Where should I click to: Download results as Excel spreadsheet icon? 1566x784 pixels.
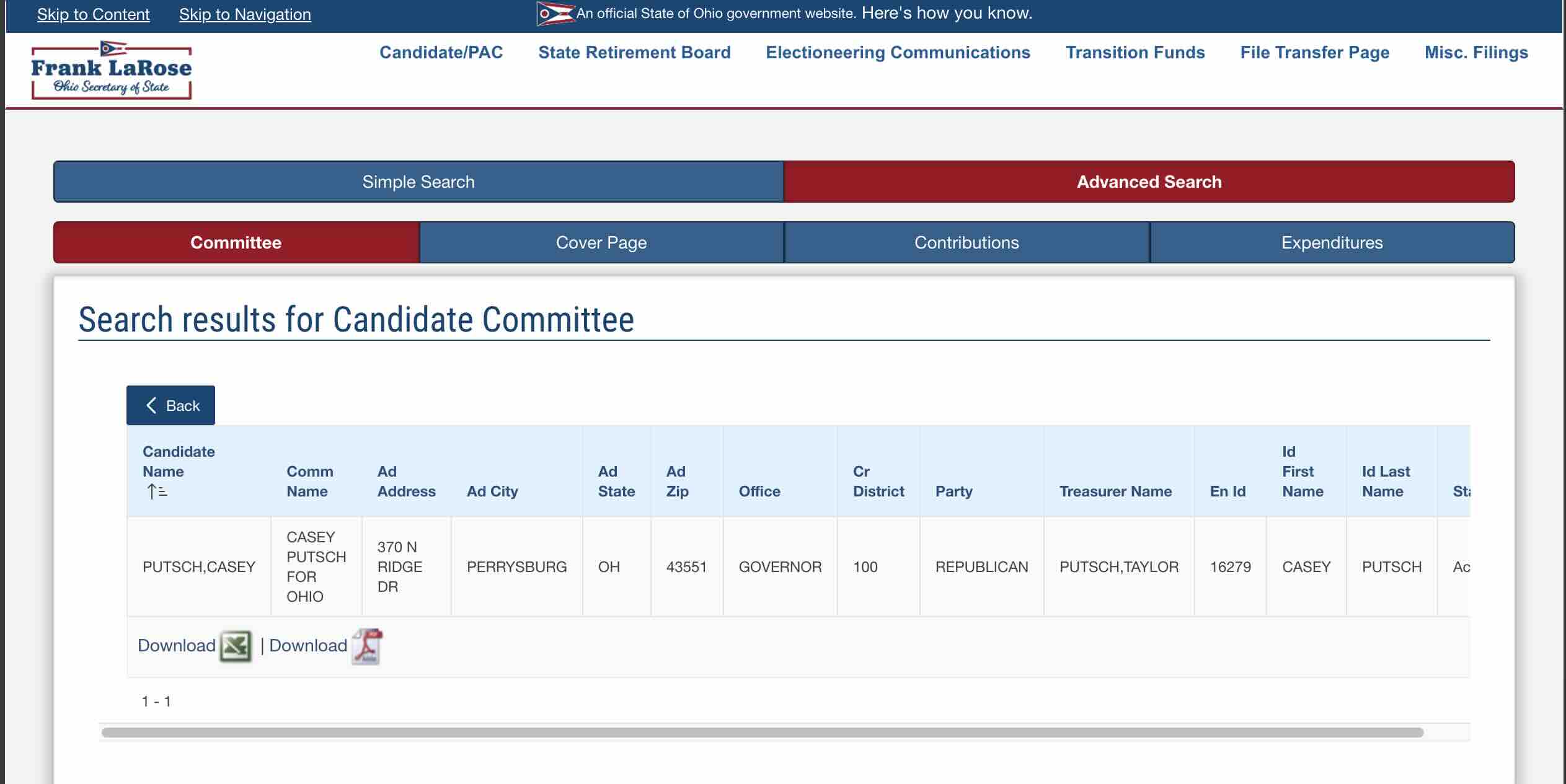236,646
